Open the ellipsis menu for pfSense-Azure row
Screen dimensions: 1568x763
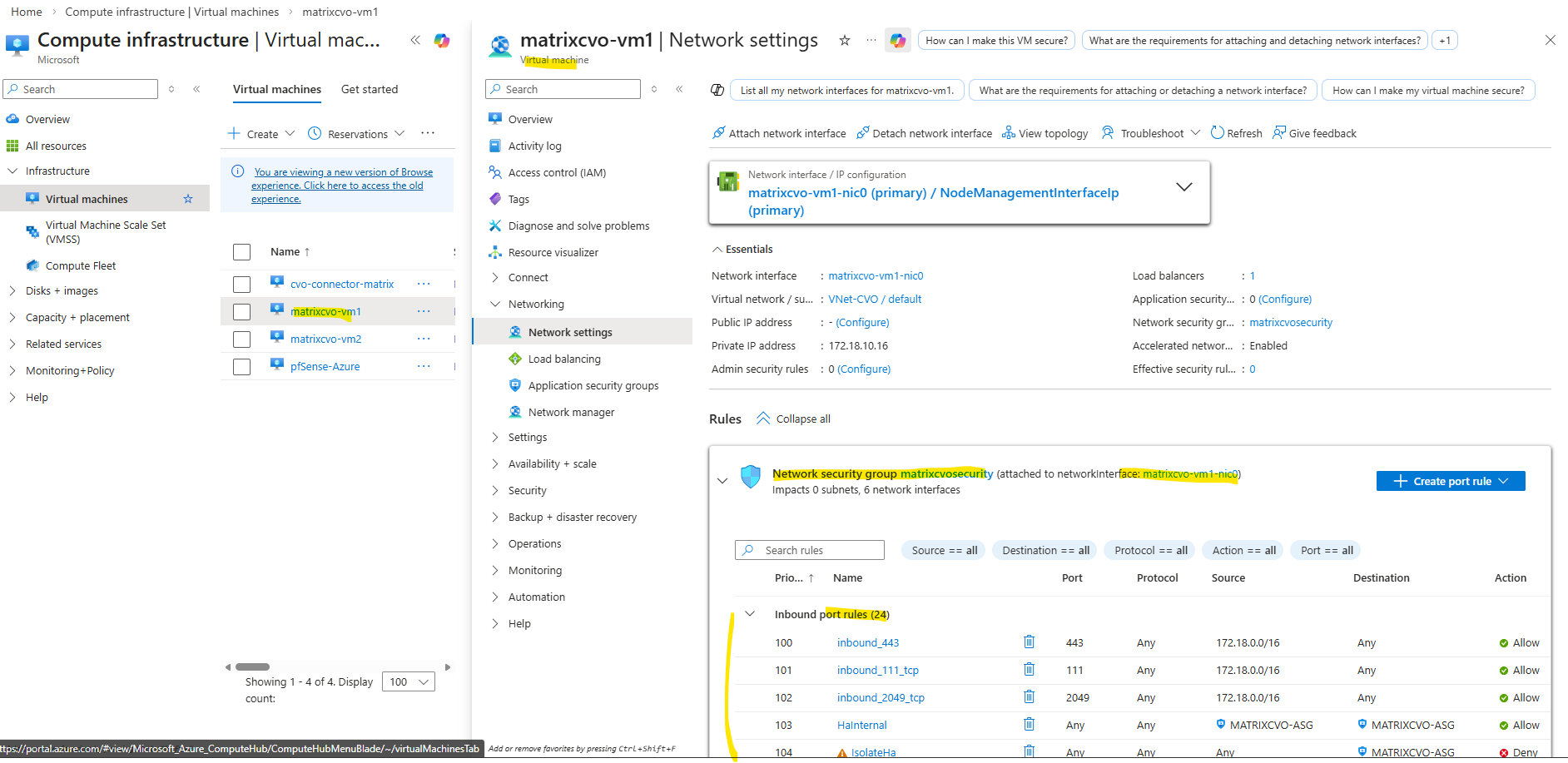424,366
